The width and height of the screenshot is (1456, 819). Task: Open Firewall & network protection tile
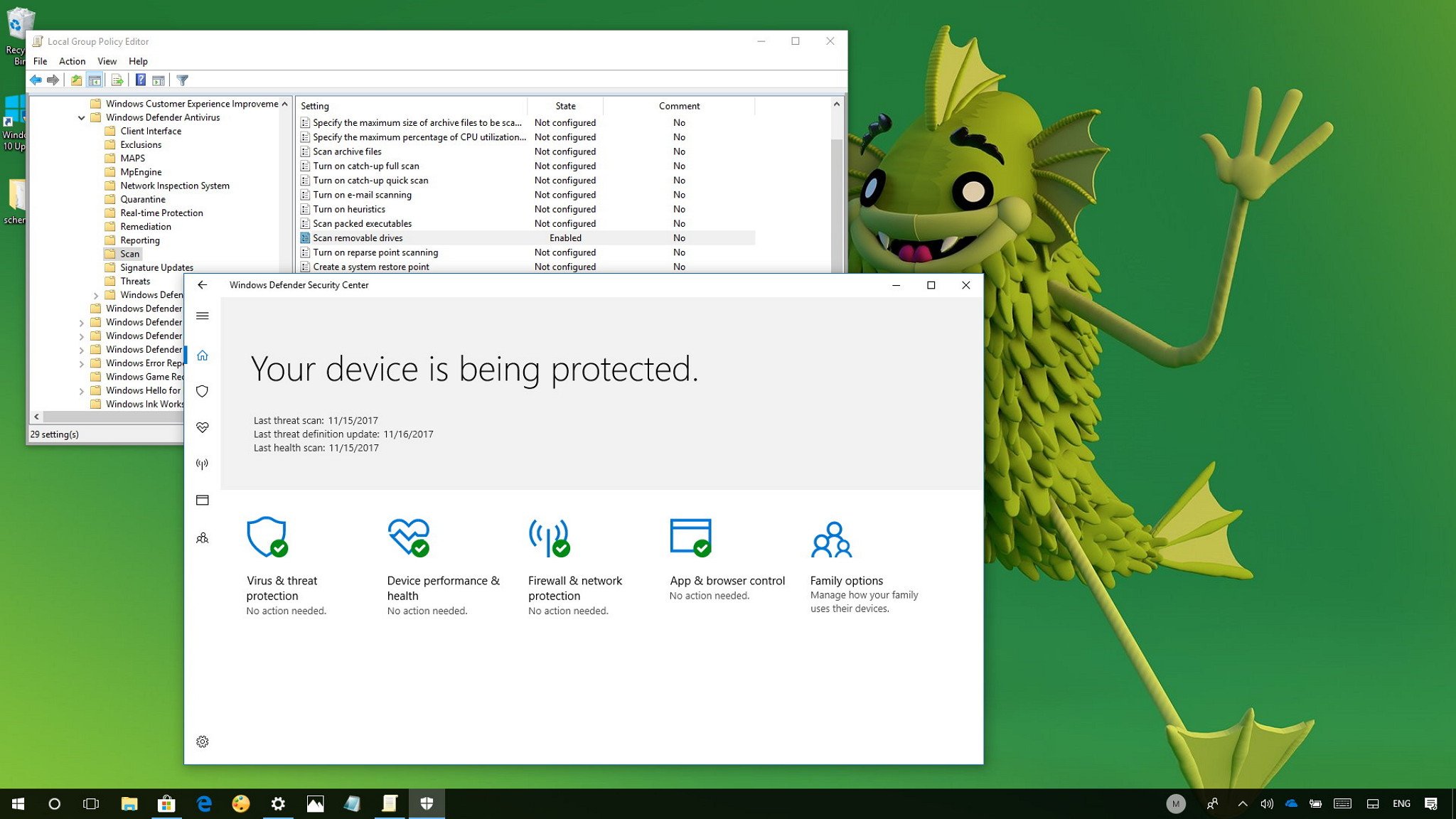click(575, 567)
